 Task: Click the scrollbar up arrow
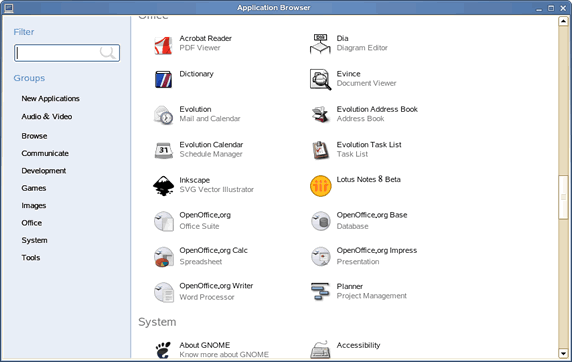point(563,22)
